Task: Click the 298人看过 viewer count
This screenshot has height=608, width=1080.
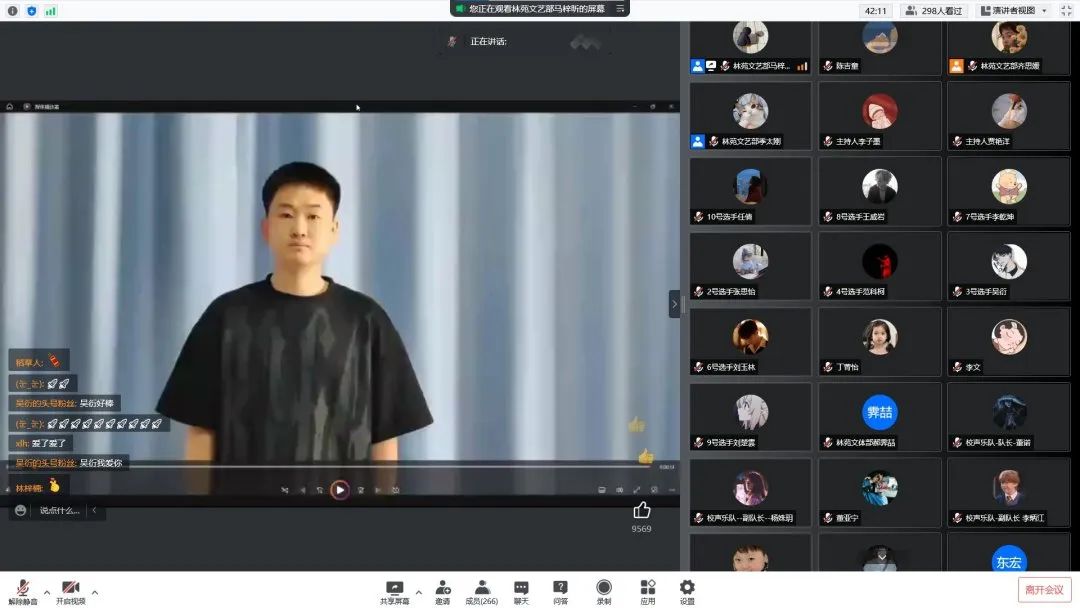Action: (934, 11)
